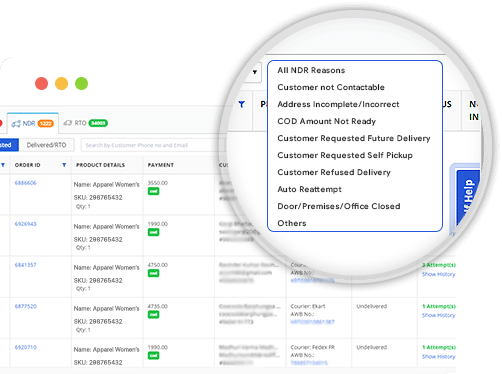Click the green COD badge for 4750.00 payment
Image resolution: width=502 pixels, height=374 pixels.
click(153, 273)
